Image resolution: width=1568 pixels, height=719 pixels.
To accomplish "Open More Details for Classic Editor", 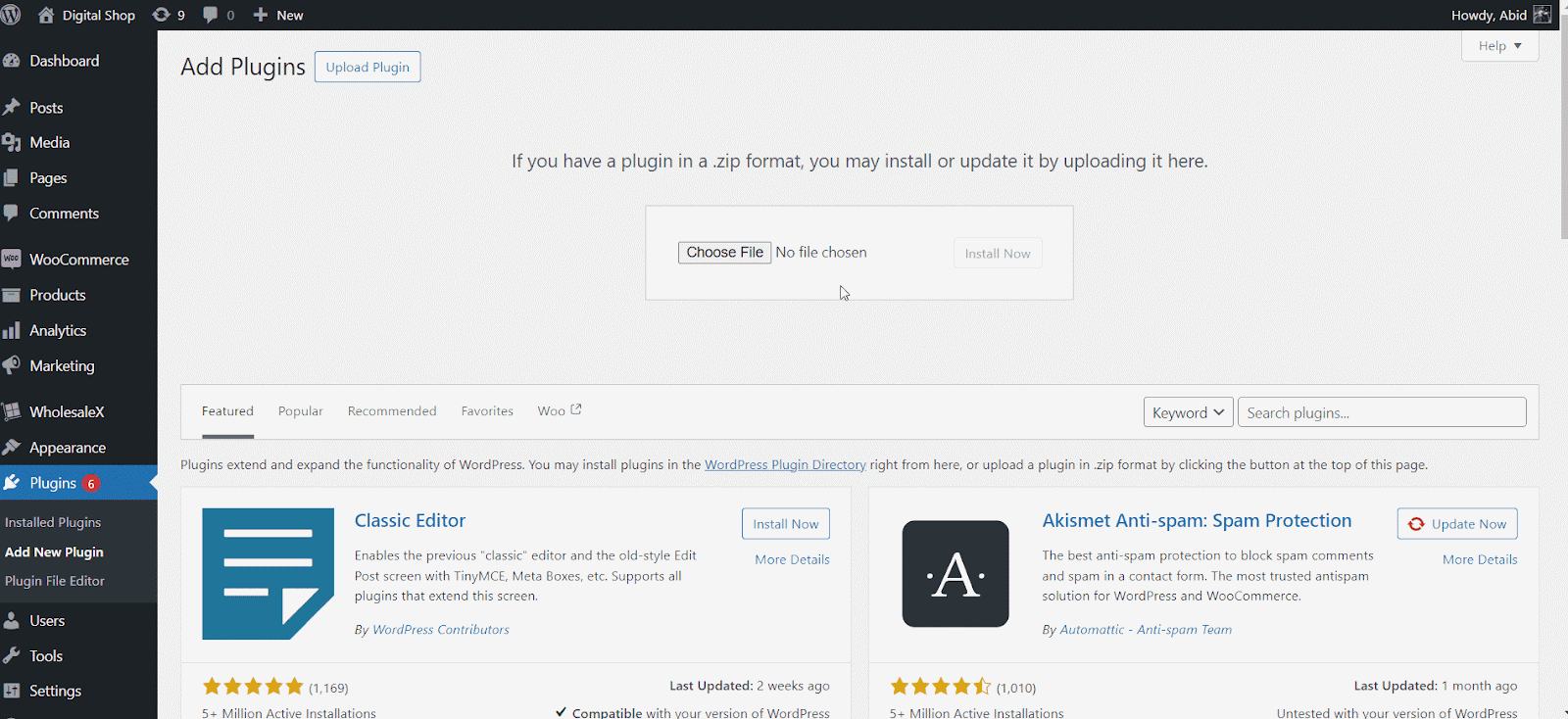I will point(792,559).
